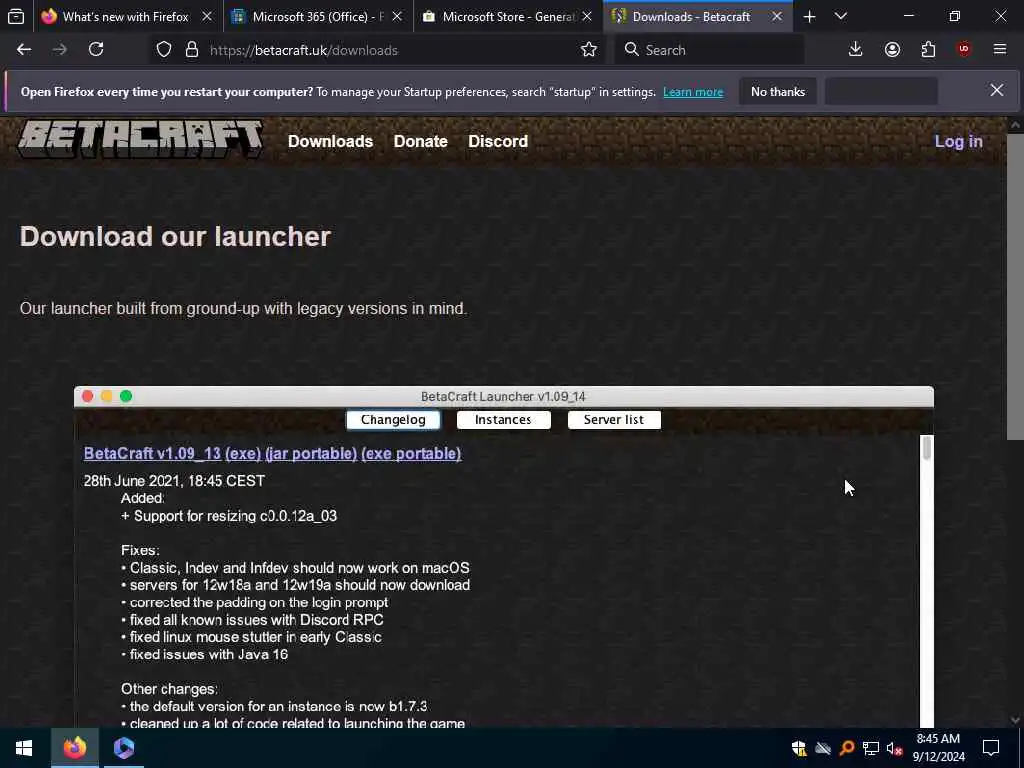Image resolution: width=1024 pixels, height=768 pixels.
Task: Open the Downloads nav item
Action: click(x=330, y=141)
